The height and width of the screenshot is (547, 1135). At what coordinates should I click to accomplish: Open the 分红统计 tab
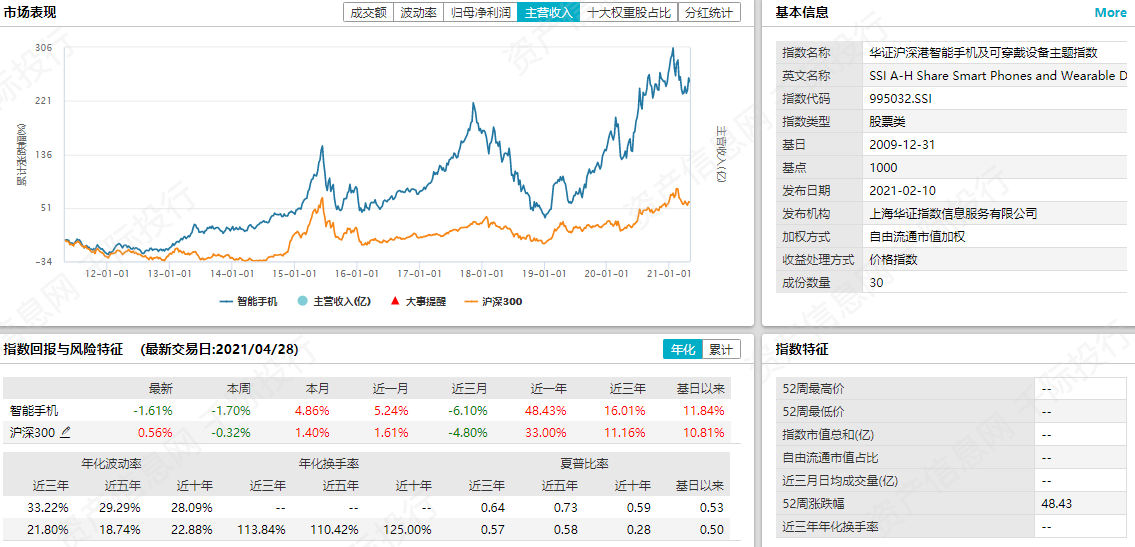708,13
